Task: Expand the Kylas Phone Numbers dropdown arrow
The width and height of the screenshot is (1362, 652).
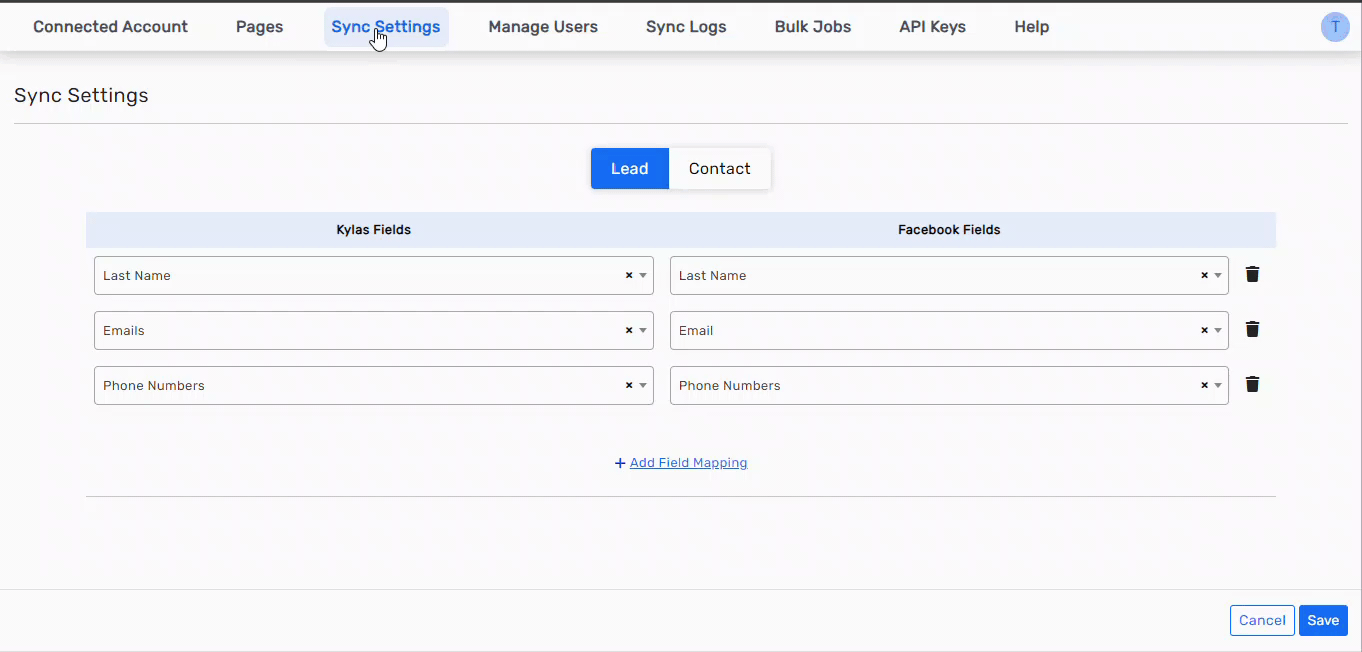Action: tap(643, 386)
